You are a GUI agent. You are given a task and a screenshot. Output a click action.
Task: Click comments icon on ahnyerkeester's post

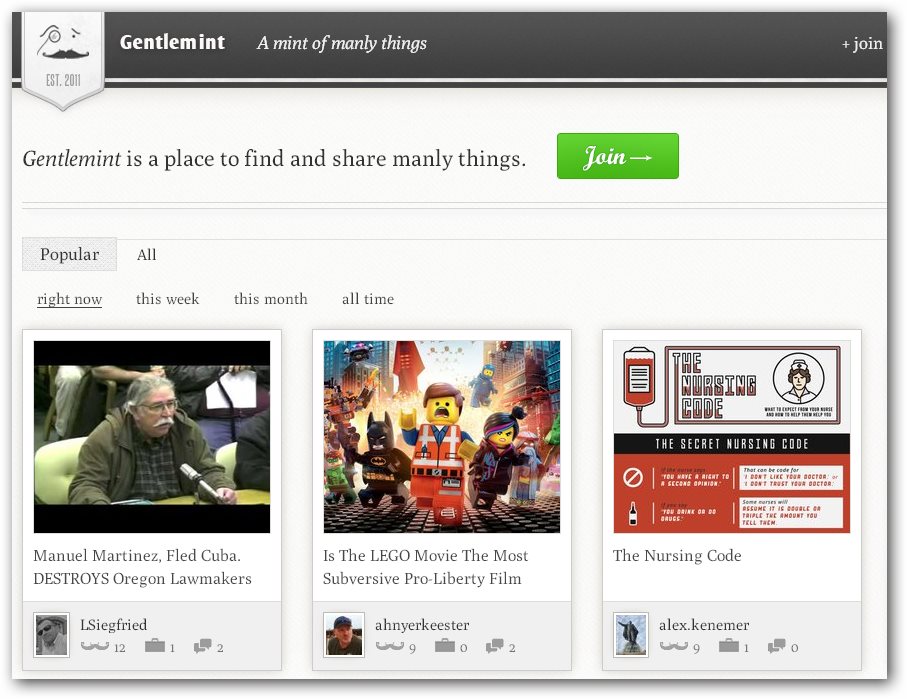click(495, 646)
